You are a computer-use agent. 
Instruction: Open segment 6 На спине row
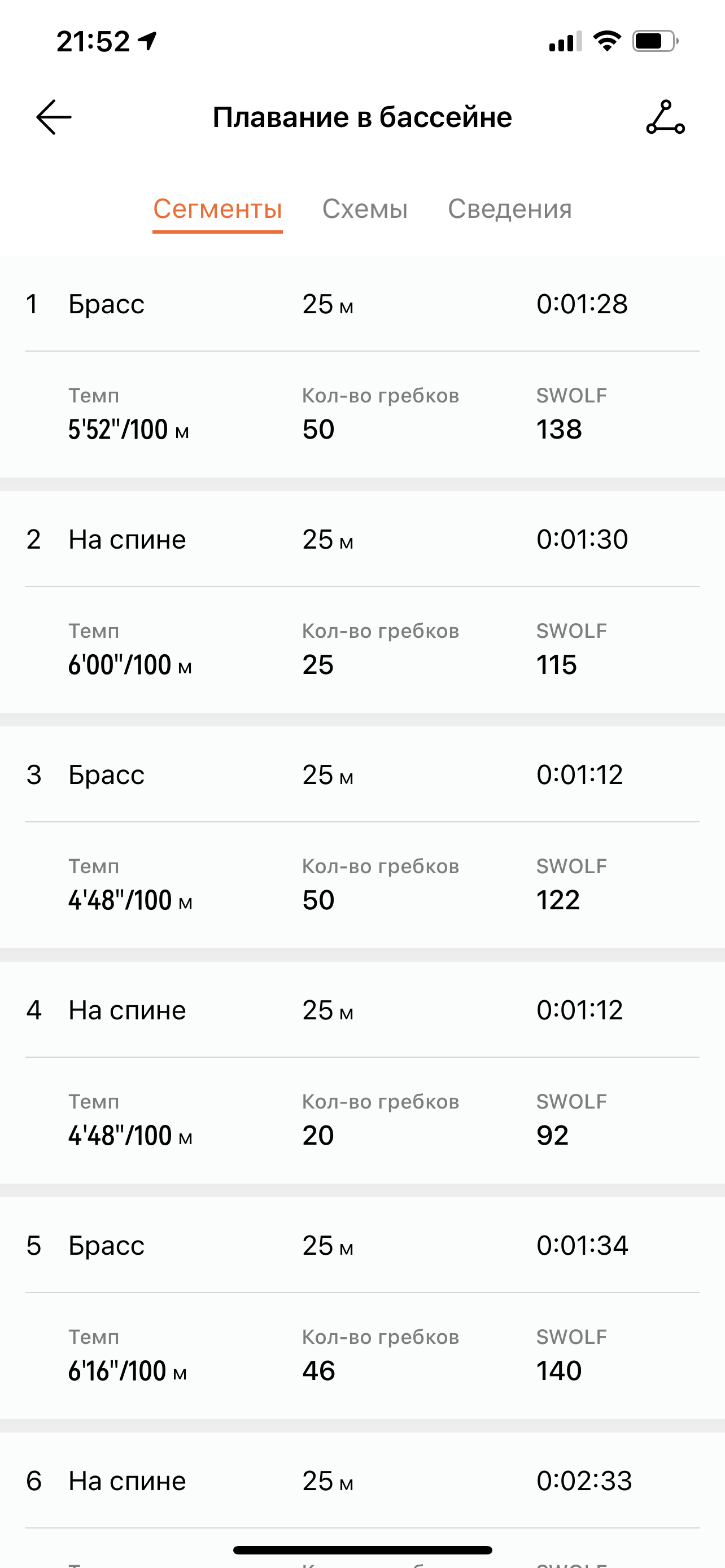click(x=126, y=1481)
